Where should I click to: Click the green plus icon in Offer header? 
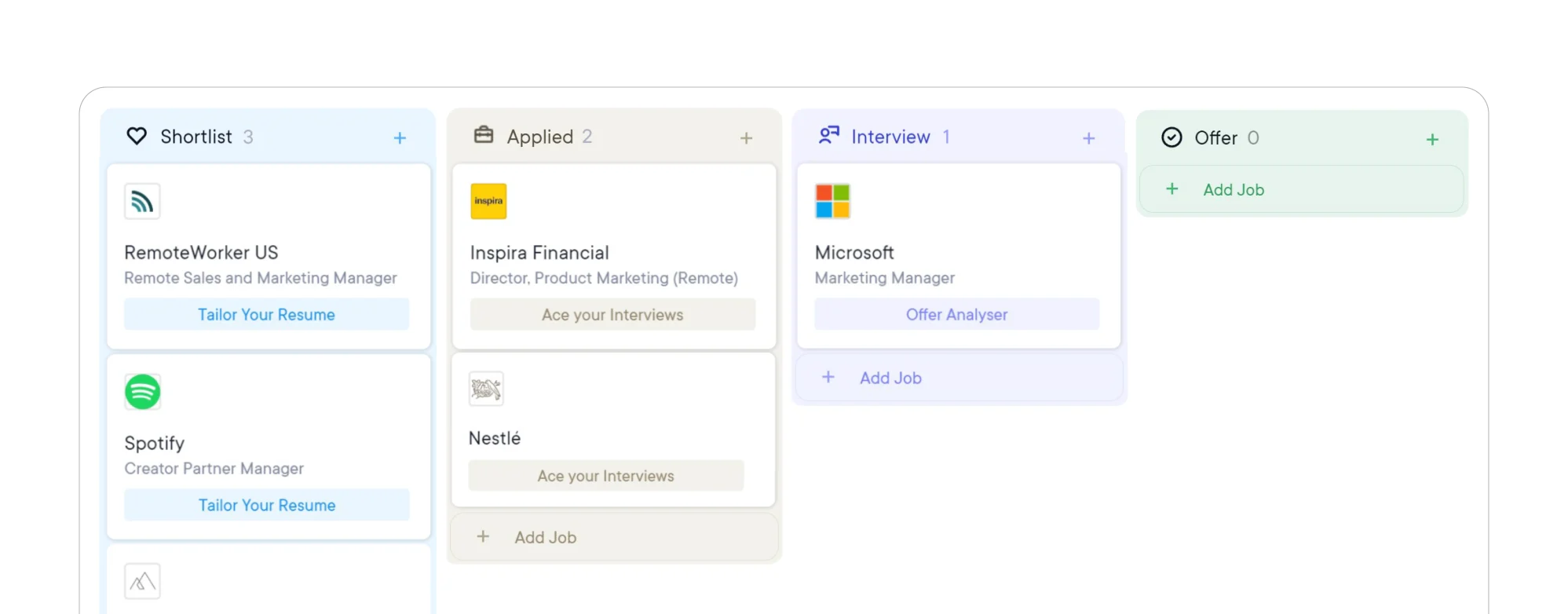click(1432, 140)
